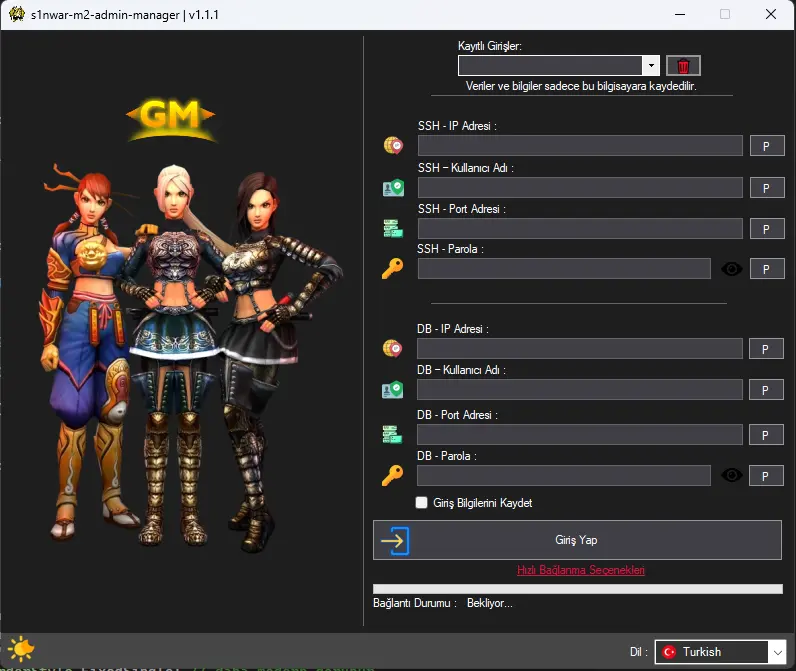Enable Giriş Bilgilerini Kaydet checkbox
The width and height of the screenshot is (796, 671).
[x=421, y=503]
